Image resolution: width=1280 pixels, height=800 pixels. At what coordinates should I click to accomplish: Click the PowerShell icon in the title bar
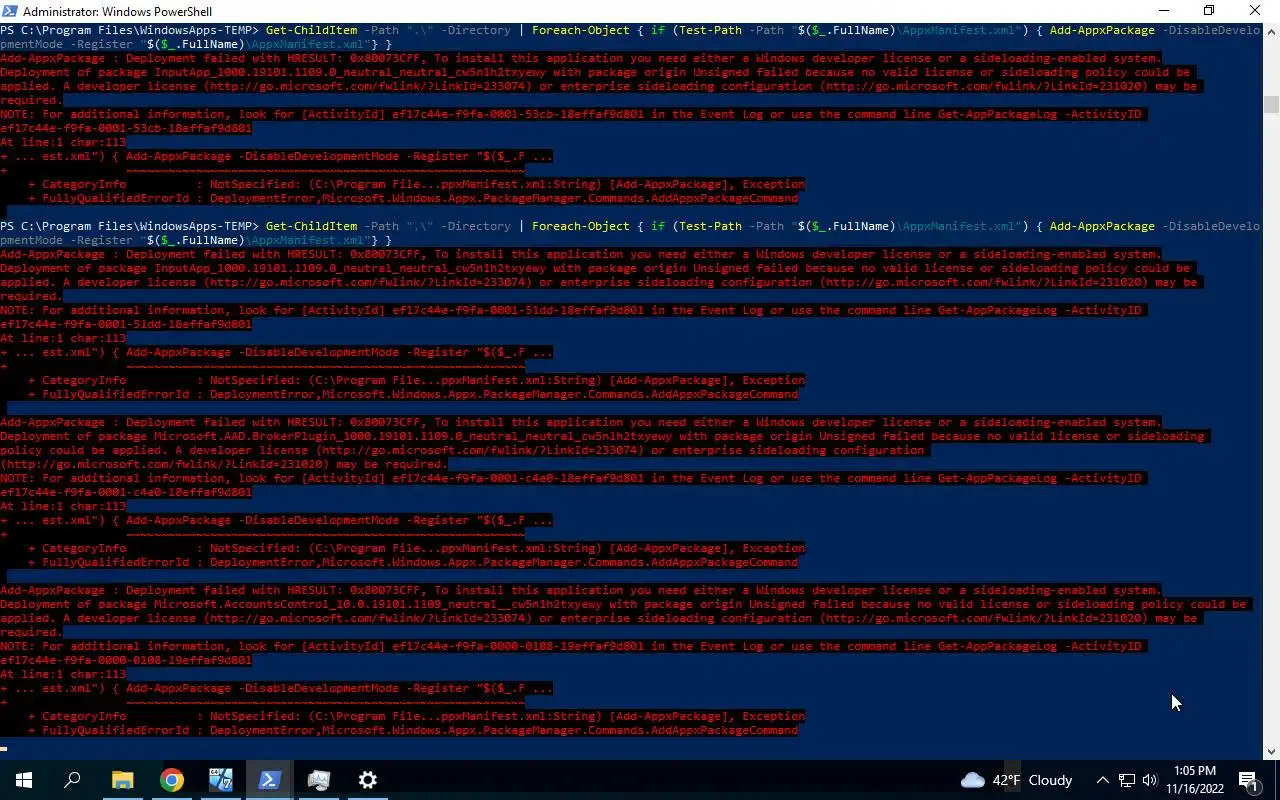pyautogui.click(x=10, y=11)
